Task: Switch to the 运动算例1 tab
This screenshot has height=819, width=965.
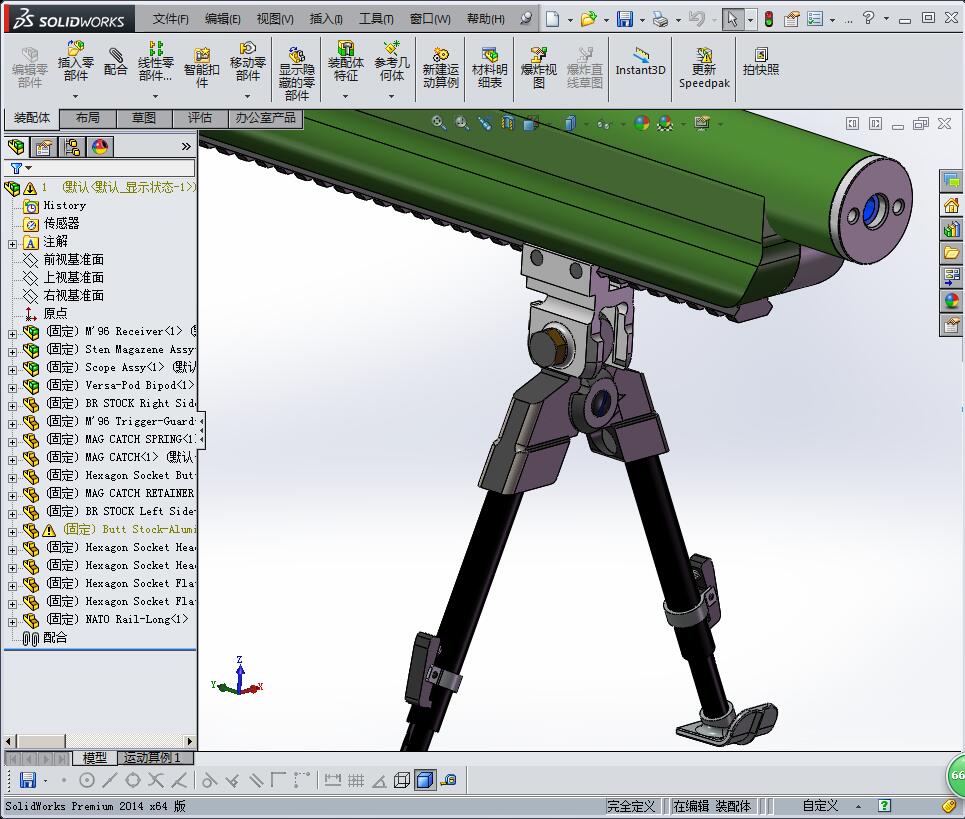Action: [x=149, y=758]
